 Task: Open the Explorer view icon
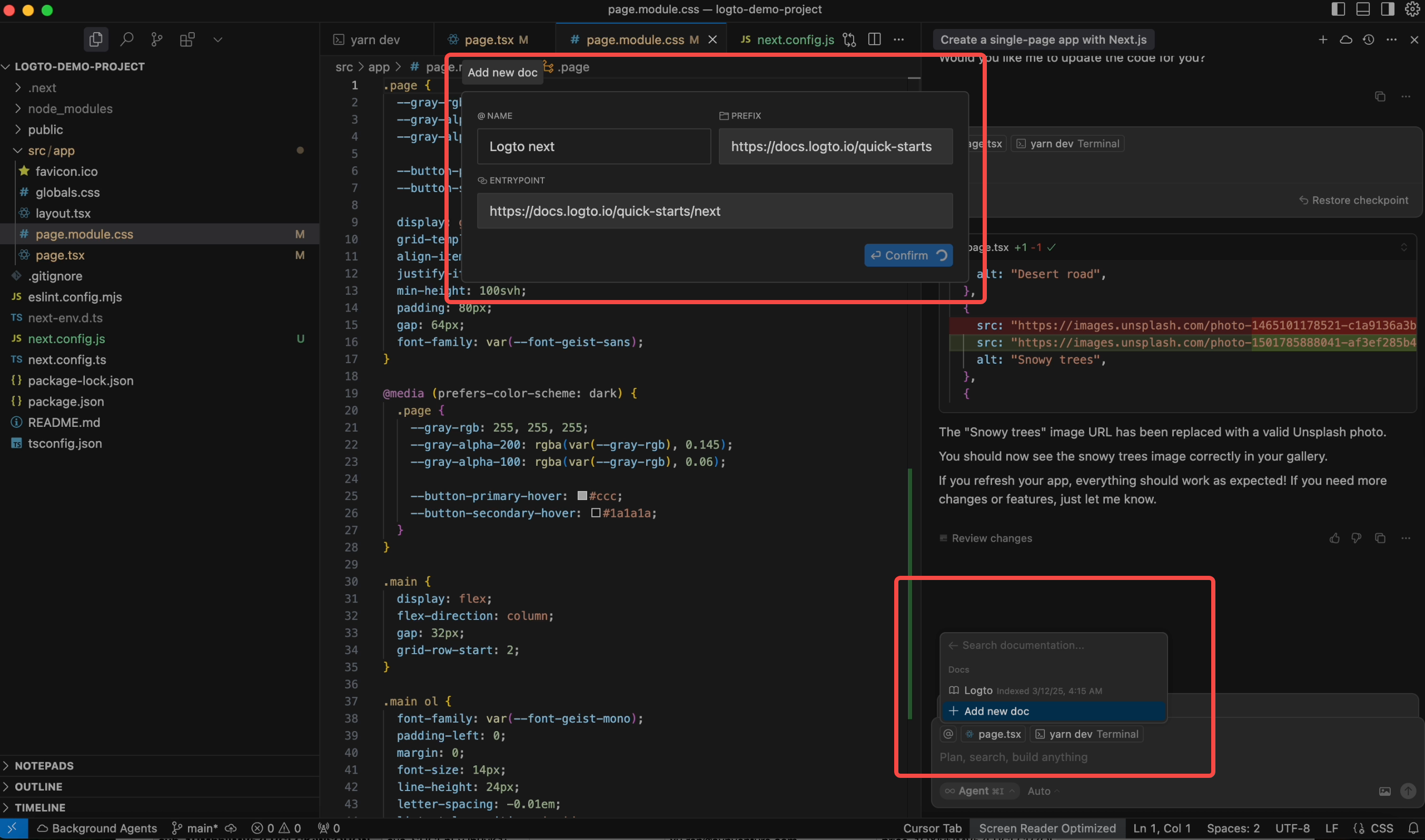96,39
